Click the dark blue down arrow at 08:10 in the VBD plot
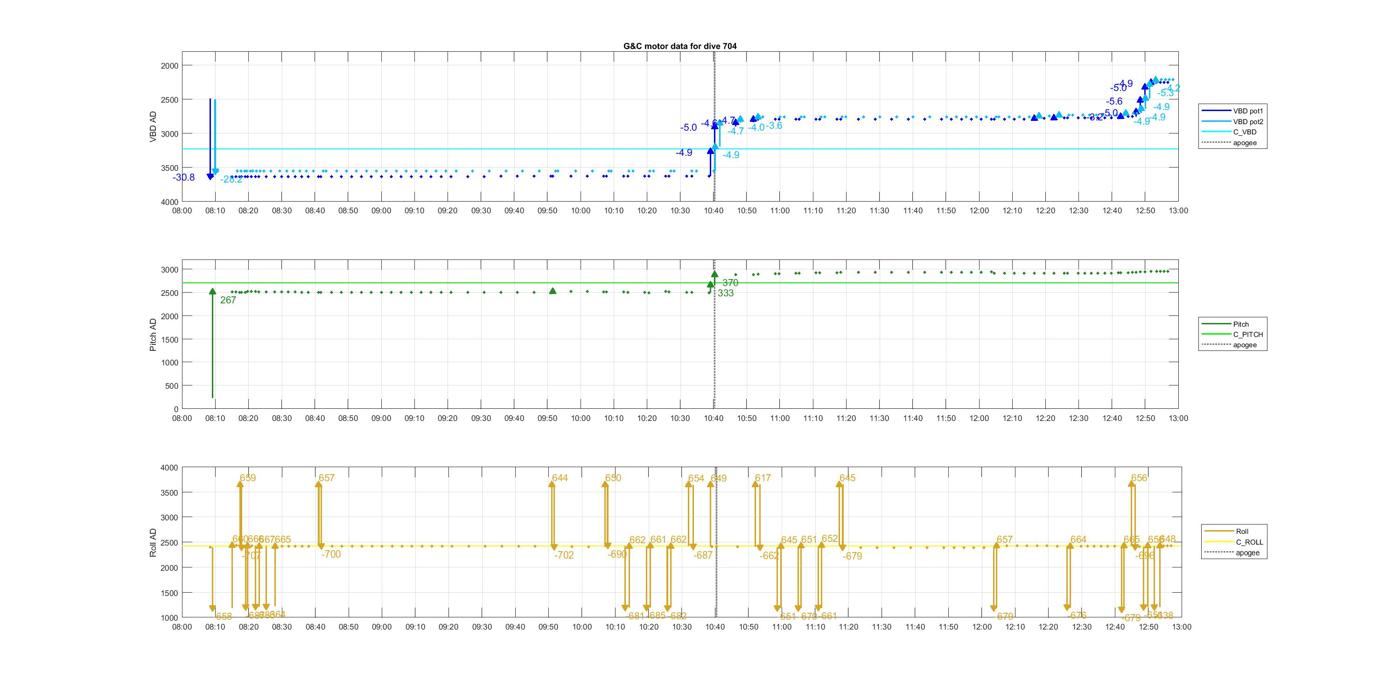The width and height of the screenshot is (1400, 693). coord(210,139)
